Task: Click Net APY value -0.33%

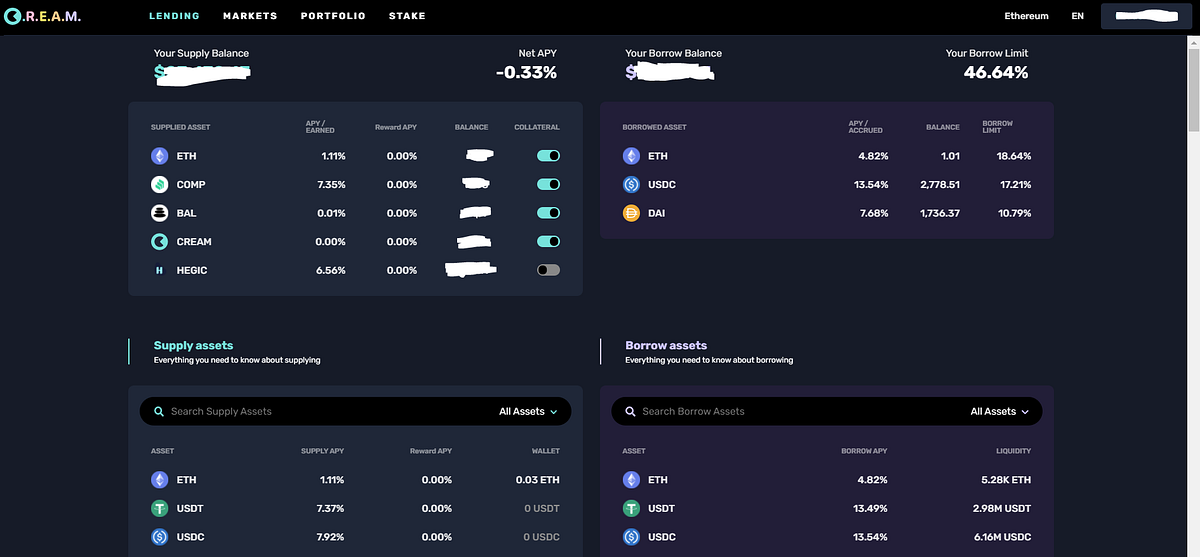Action: pyautogui.click(x=526, y=72)
